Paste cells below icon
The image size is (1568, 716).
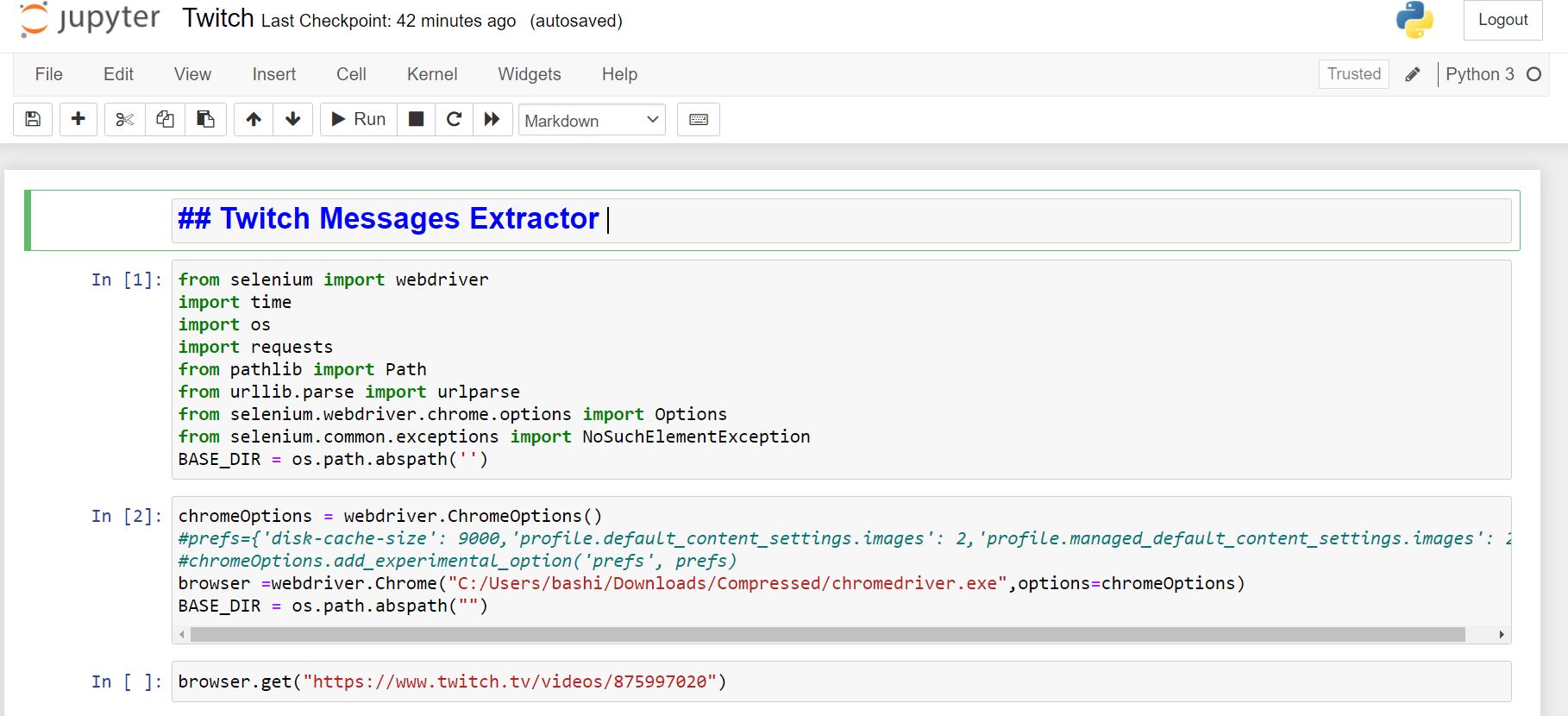click(205, 119)
